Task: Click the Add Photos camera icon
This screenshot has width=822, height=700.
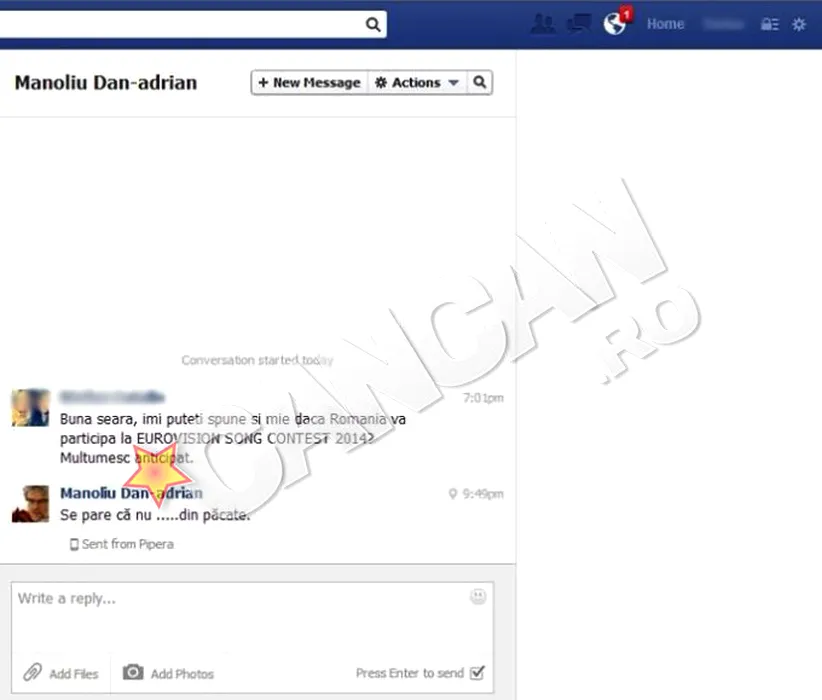Action: click(133, 673)
